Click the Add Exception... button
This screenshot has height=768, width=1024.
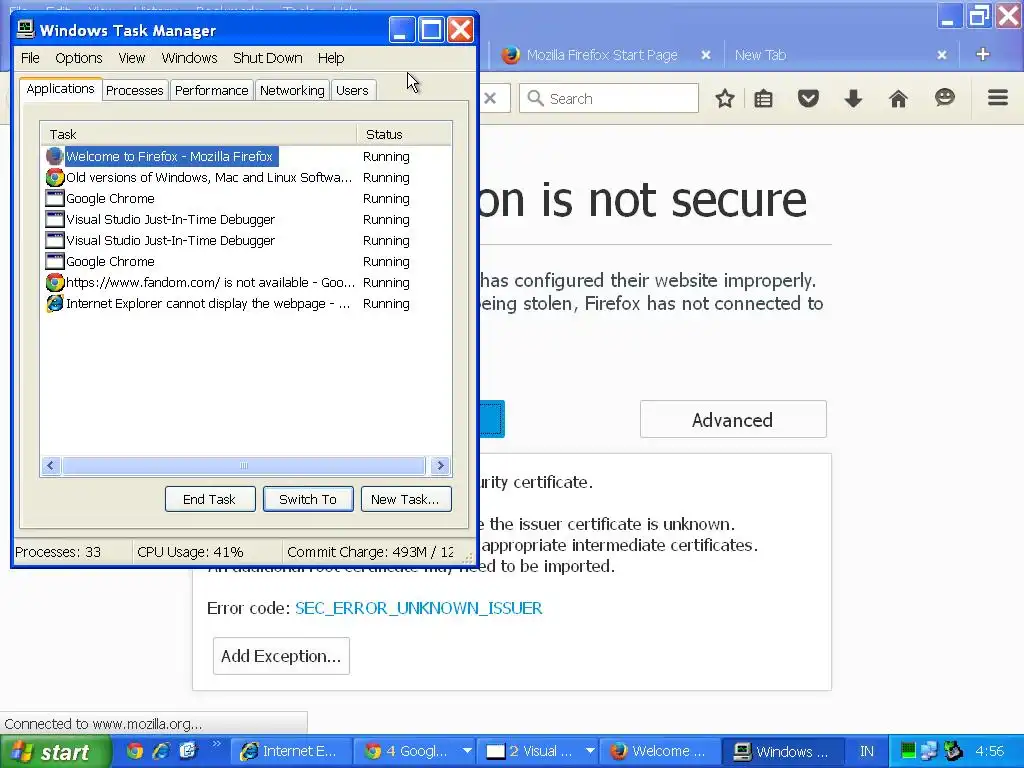click(281, 656)
